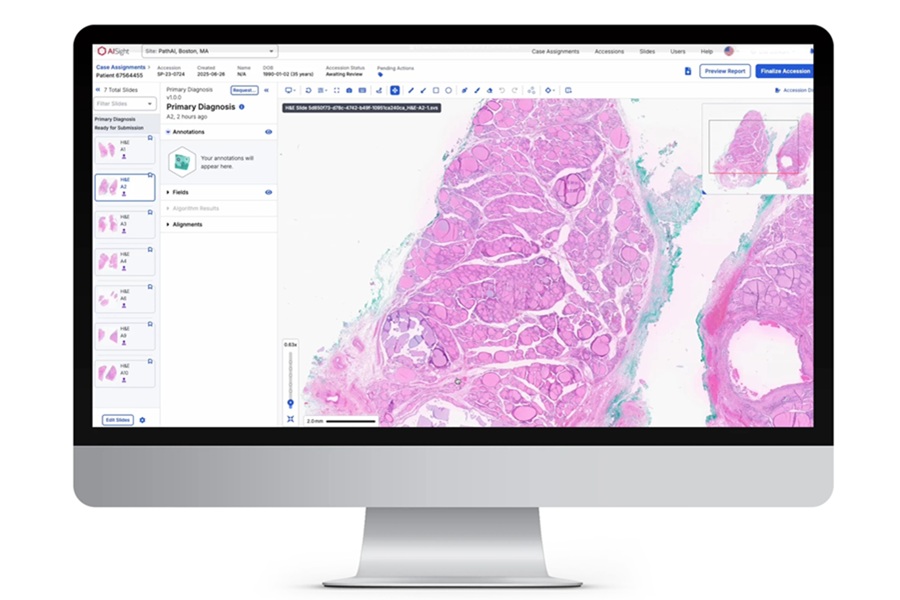Select the eraser tool

coord(489,91)
